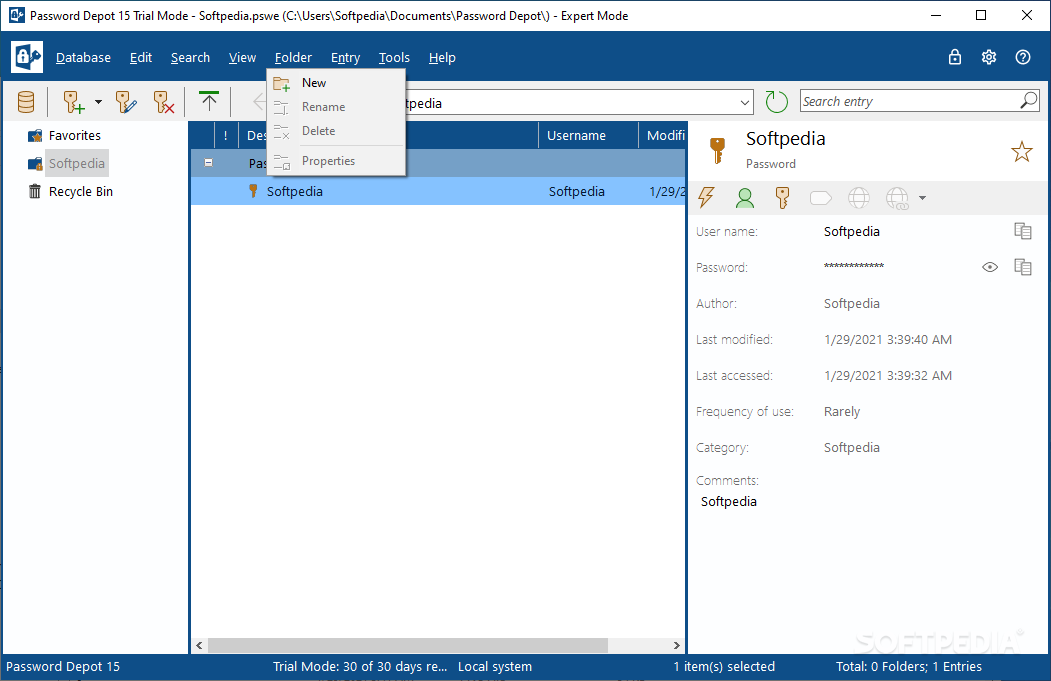Click the grayed tag label icon
The height and width of the screenshot is (681, 1051).
(x=820, y=198)
